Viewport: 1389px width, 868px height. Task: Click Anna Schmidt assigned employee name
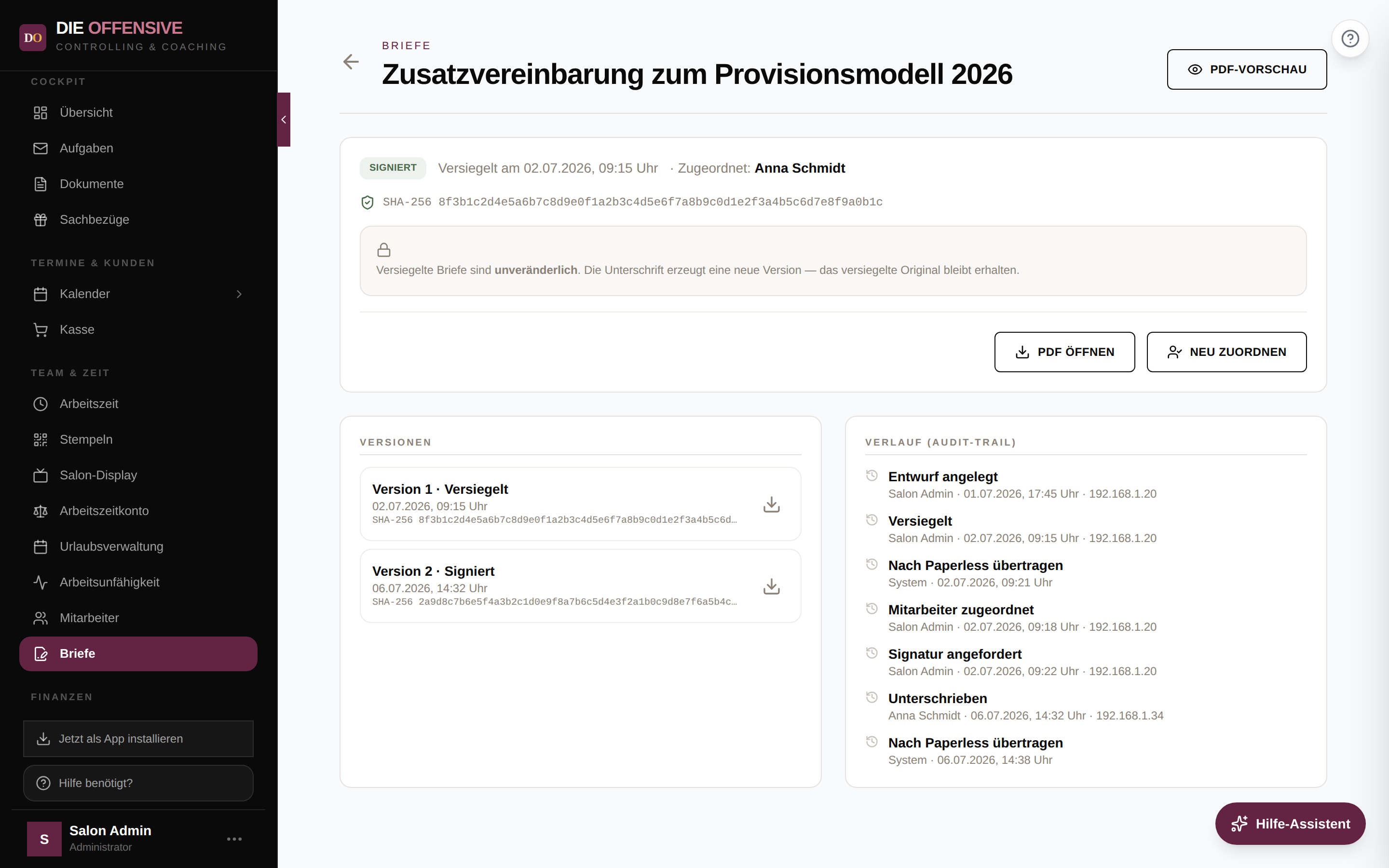(800, 168)
